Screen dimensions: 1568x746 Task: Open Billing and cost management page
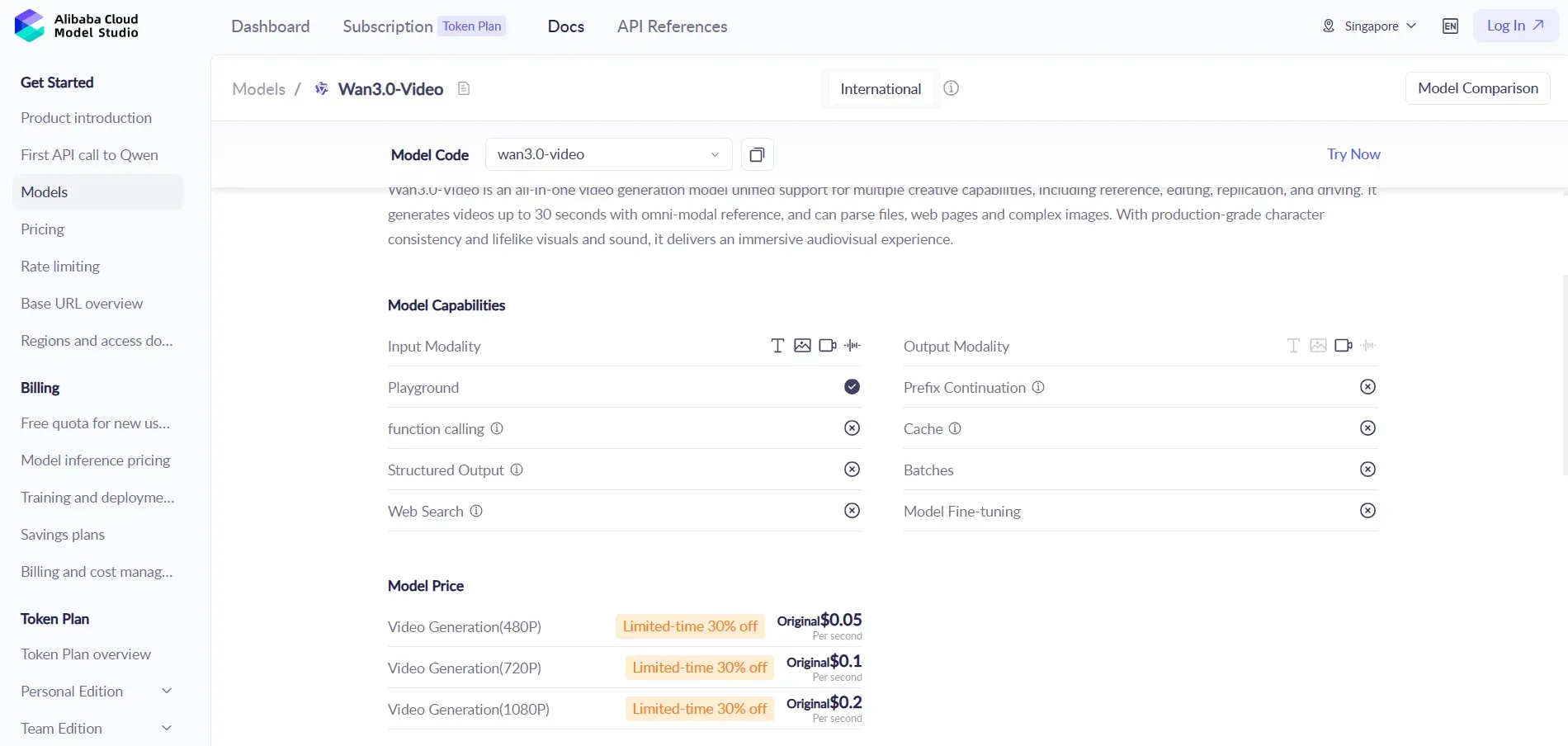97,572
